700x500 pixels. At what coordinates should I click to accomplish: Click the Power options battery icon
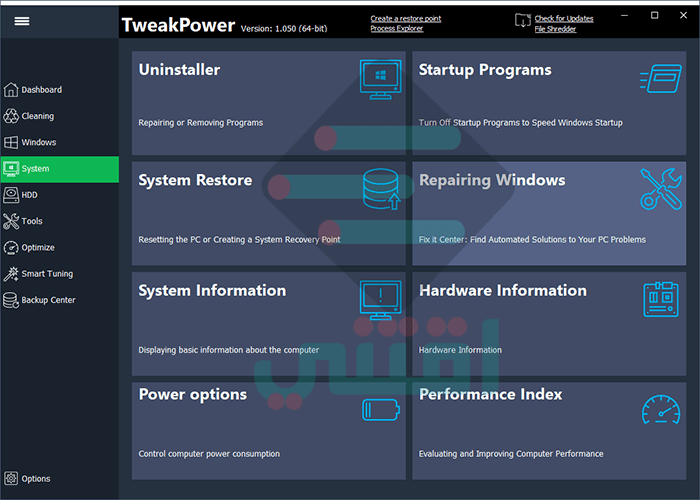click(x=381, y=409)
